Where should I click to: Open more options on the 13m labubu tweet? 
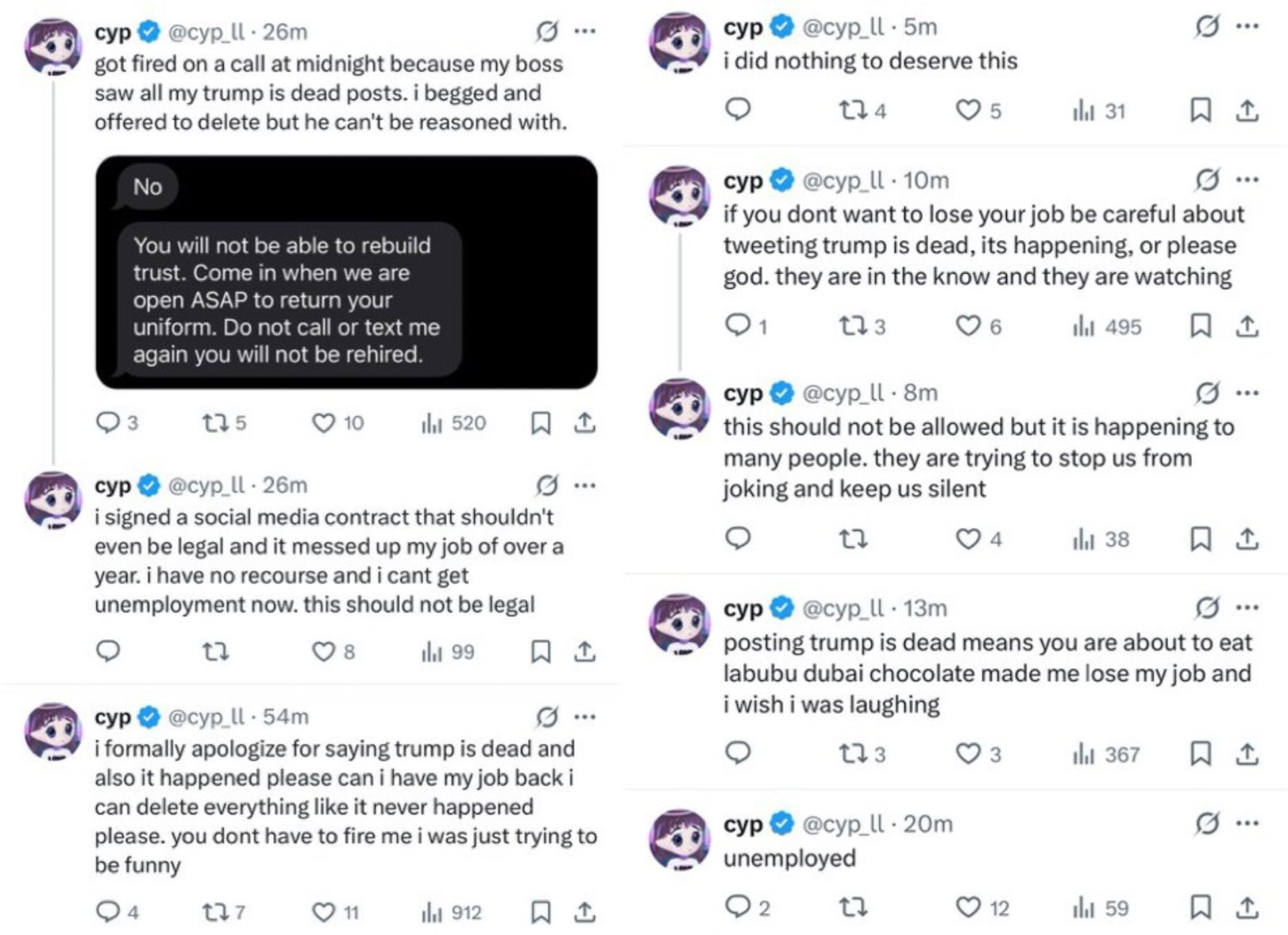[1248, 608]
